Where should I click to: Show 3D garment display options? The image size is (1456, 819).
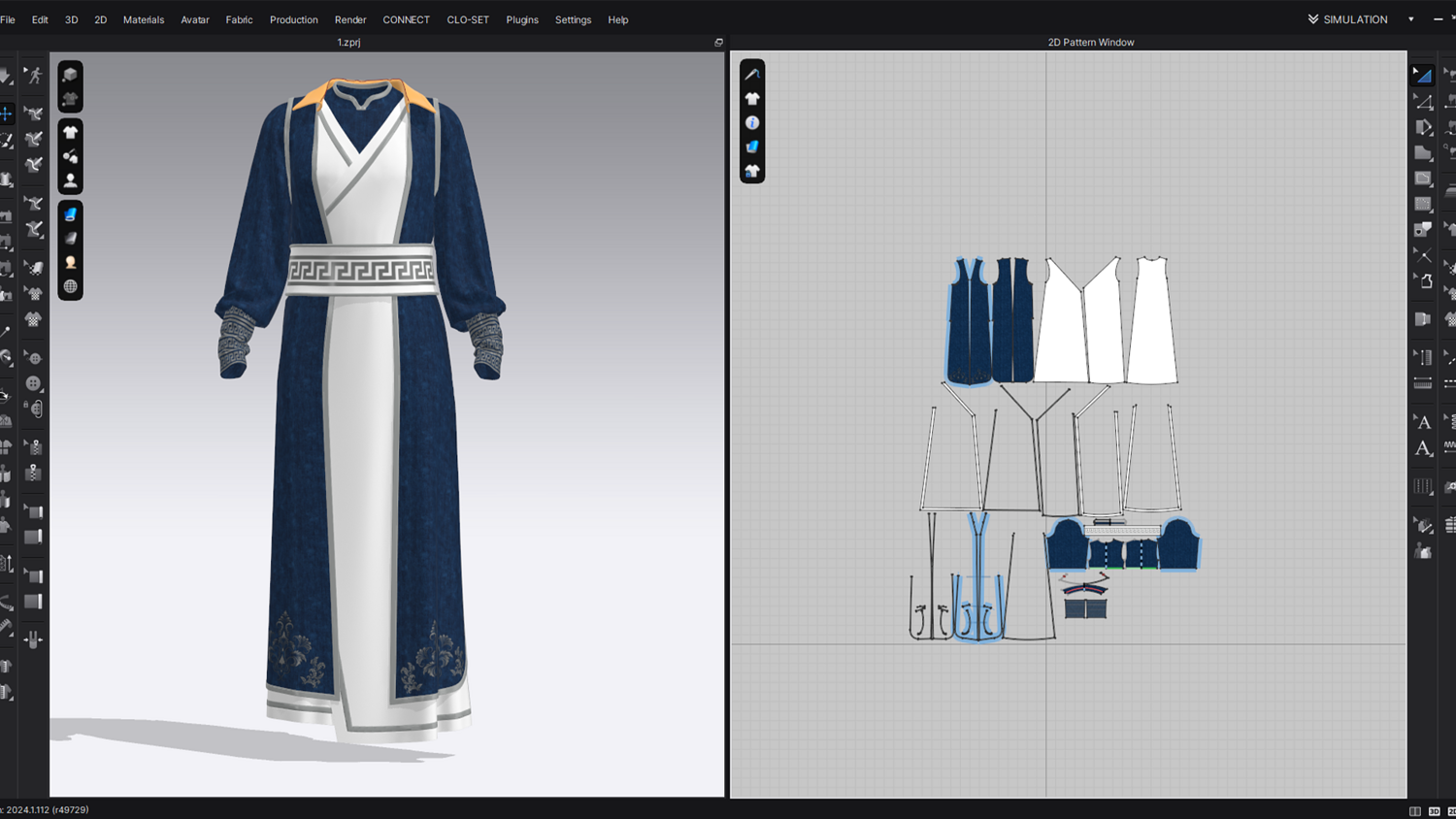tap(70, 75)
